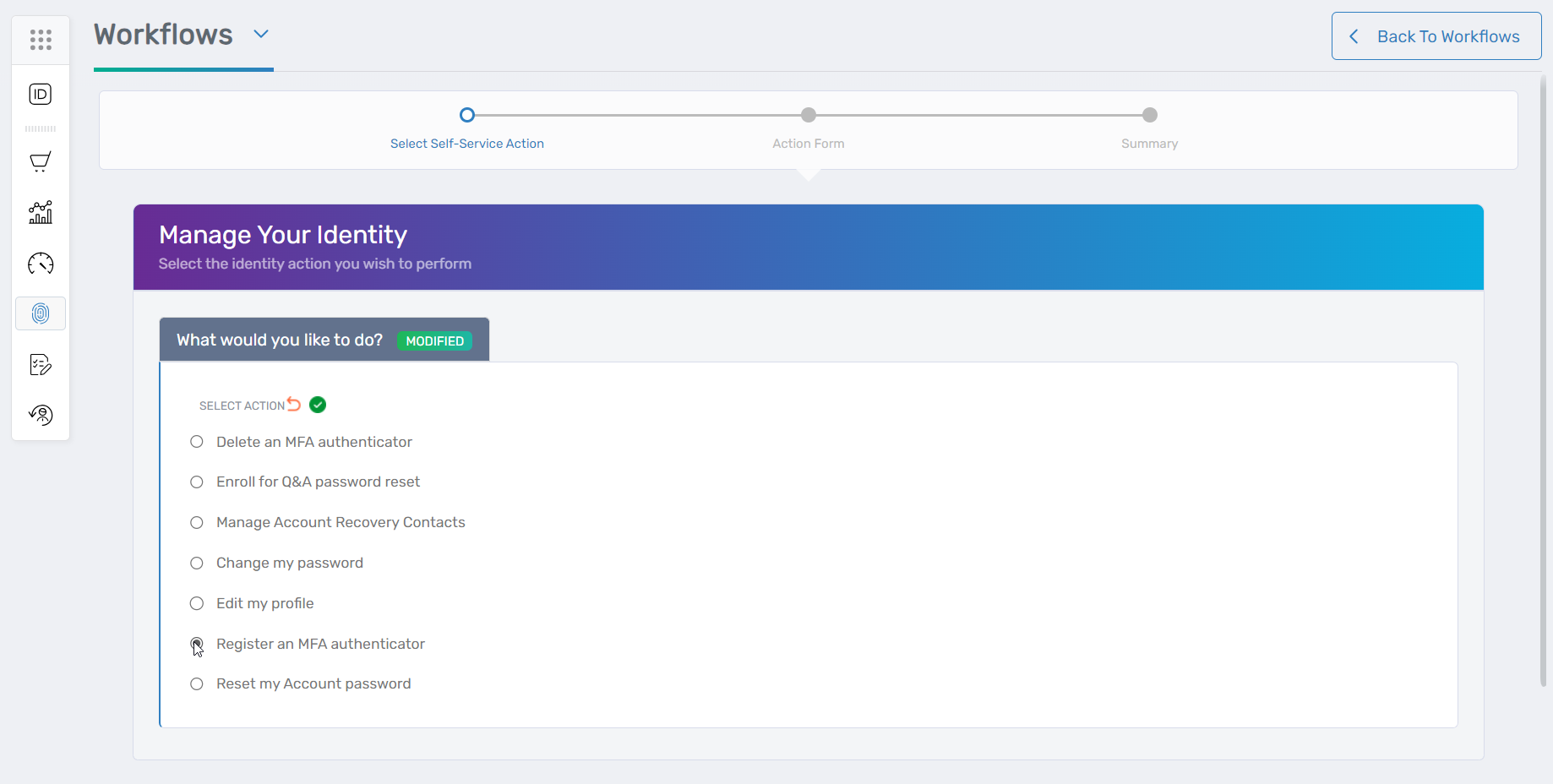
Task: Open the form checklist section
Action: pos(40,364)
